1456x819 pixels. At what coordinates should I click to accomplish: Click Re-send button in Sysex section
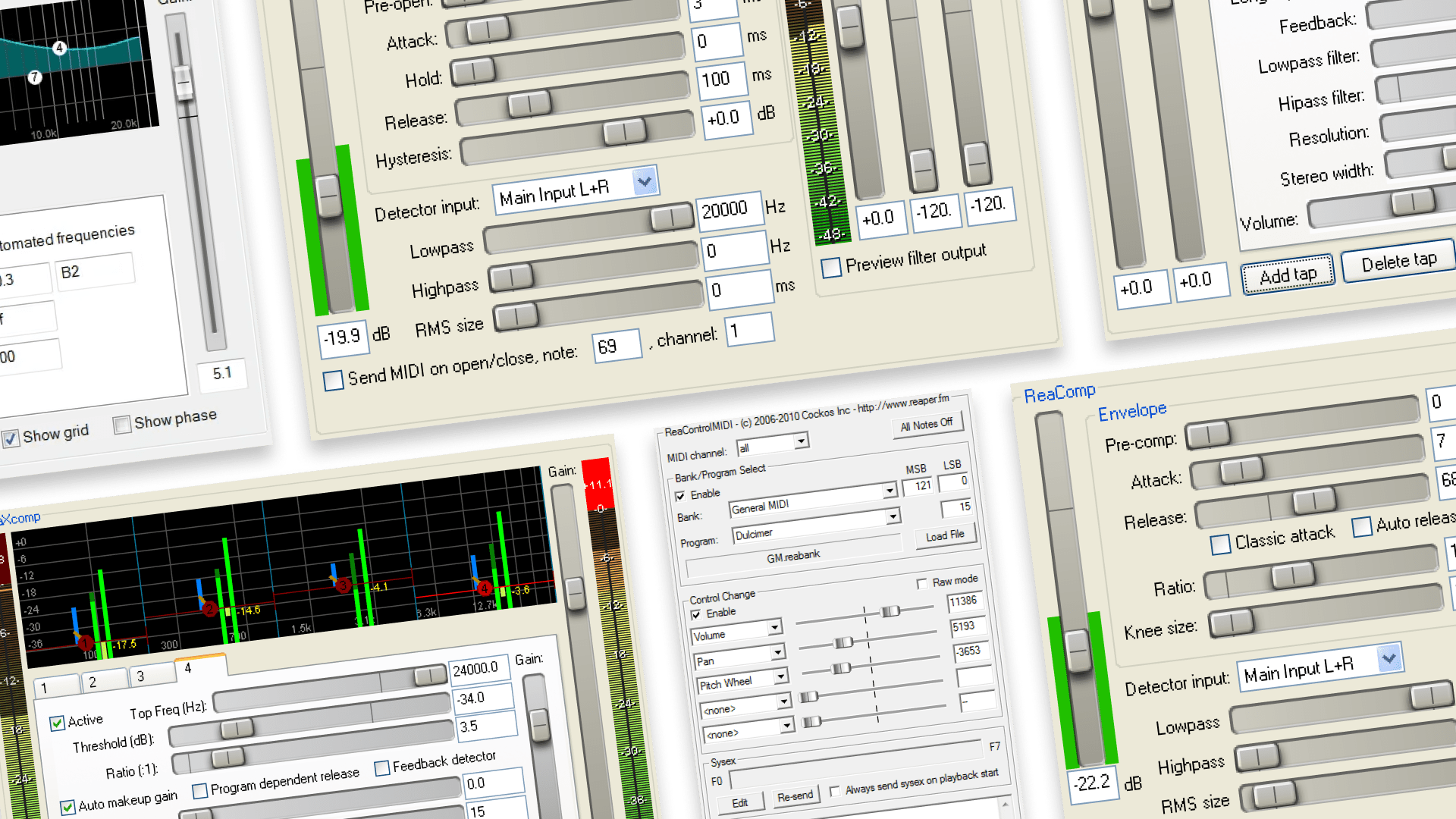796,800
